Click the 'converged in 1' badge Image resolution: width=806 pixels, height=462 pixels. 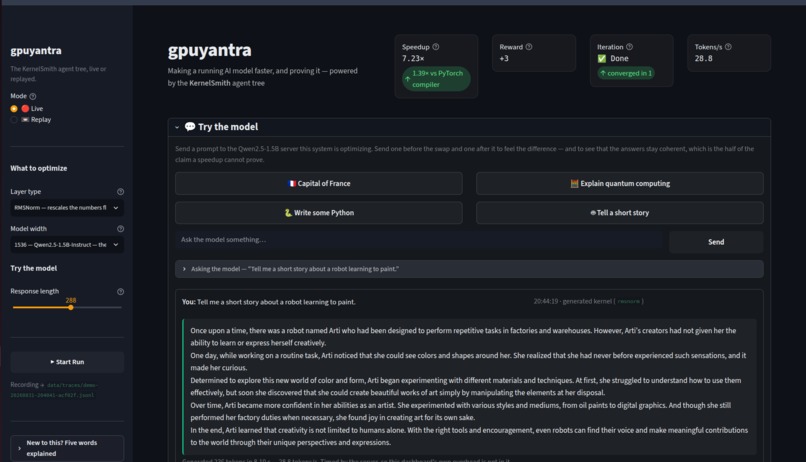click(x=626, y=73)
